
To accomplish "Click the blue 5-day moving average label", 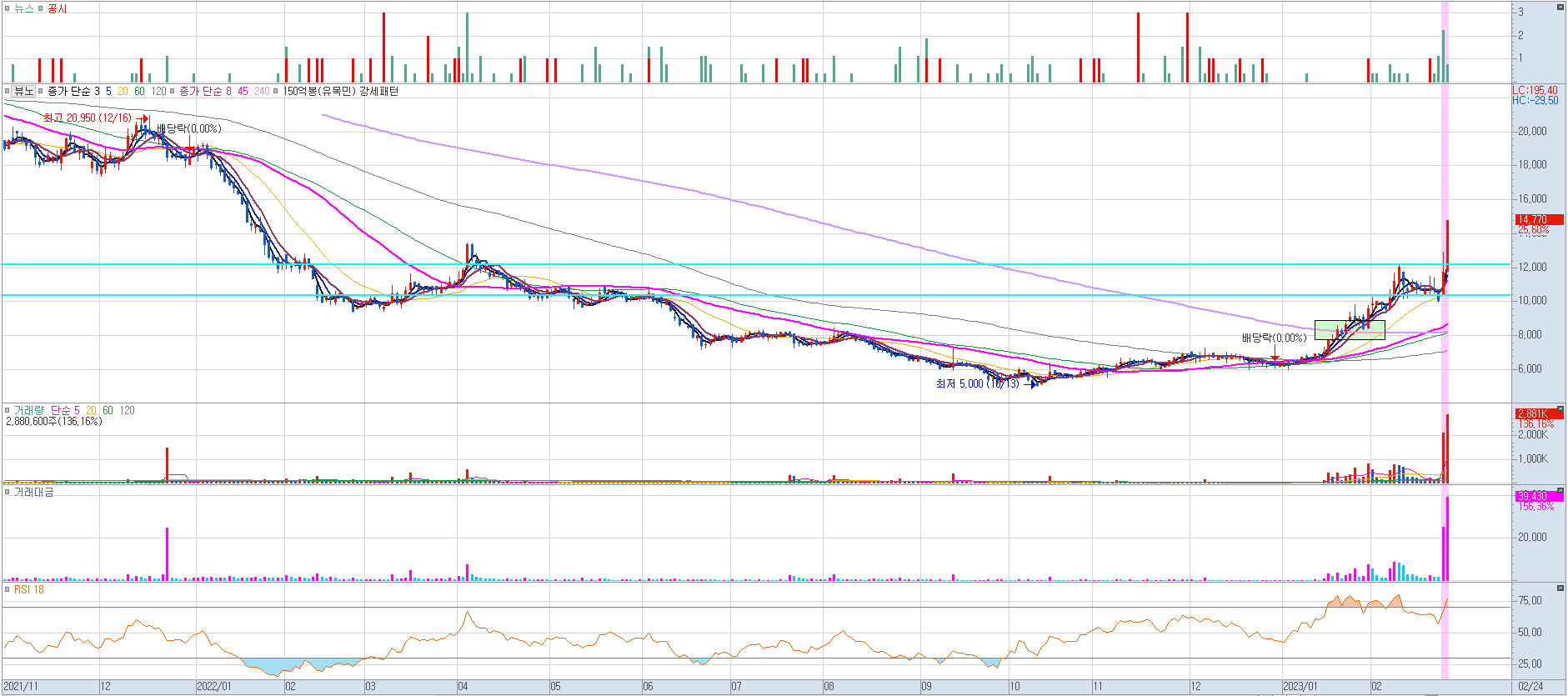I will [108, 91].
